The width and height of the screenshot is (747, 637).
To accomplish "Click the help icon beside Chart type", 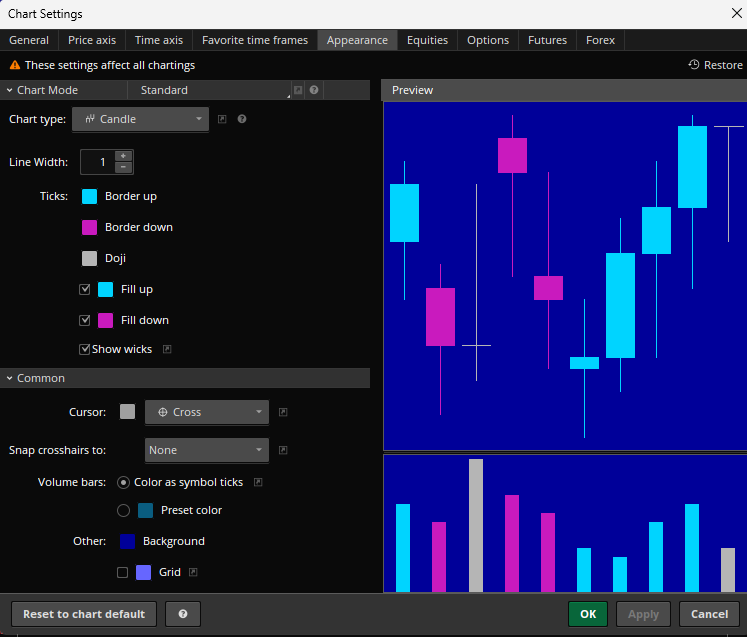I will 242,119.
